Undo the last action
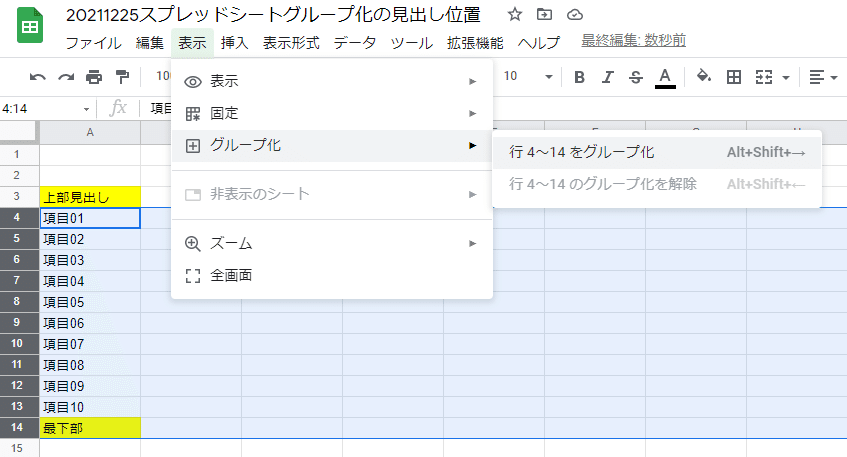 point(37,77)
